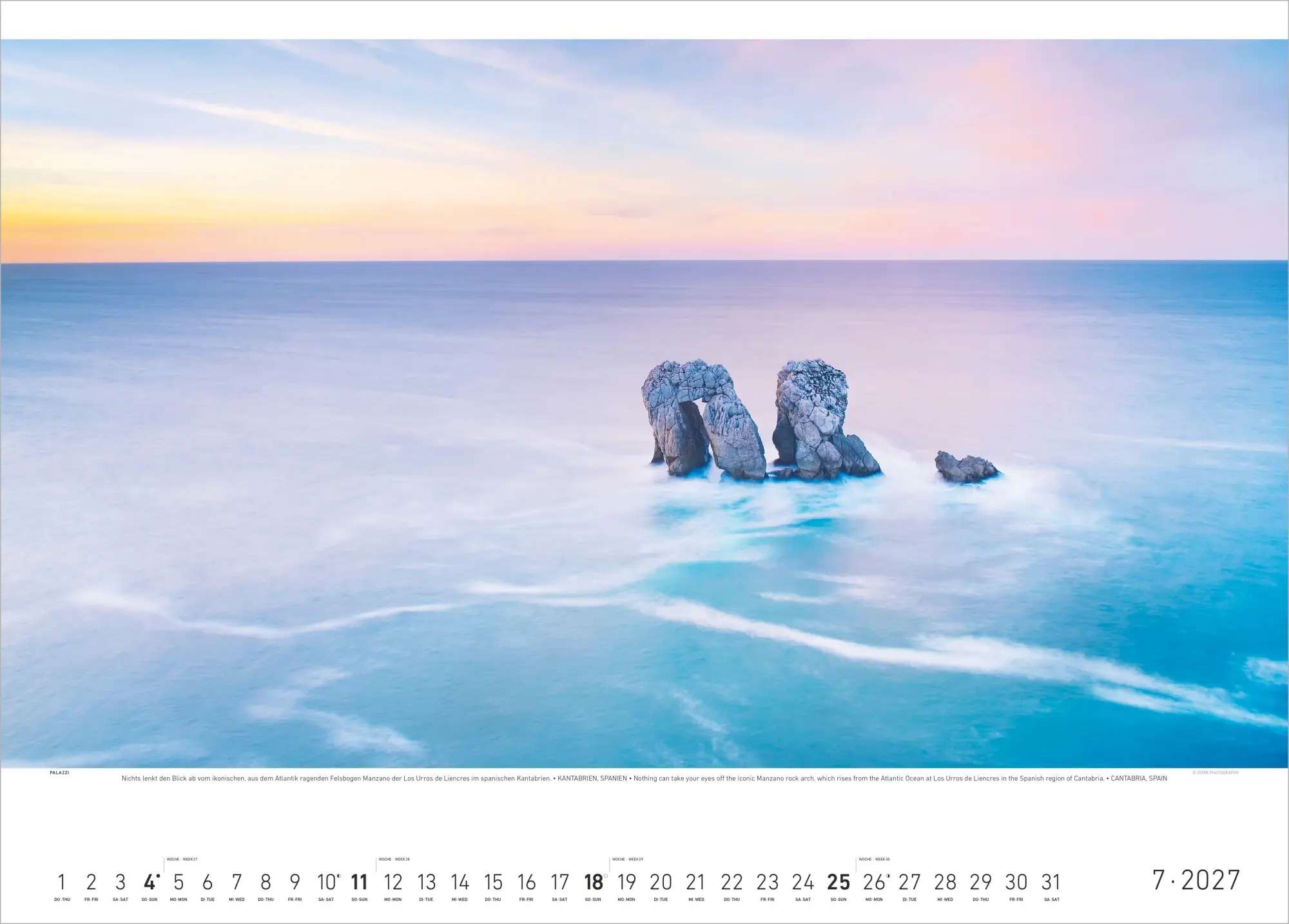
Task: Select date 26 in the calendar row
Action: pyautogui.click(x=874, y=881)
